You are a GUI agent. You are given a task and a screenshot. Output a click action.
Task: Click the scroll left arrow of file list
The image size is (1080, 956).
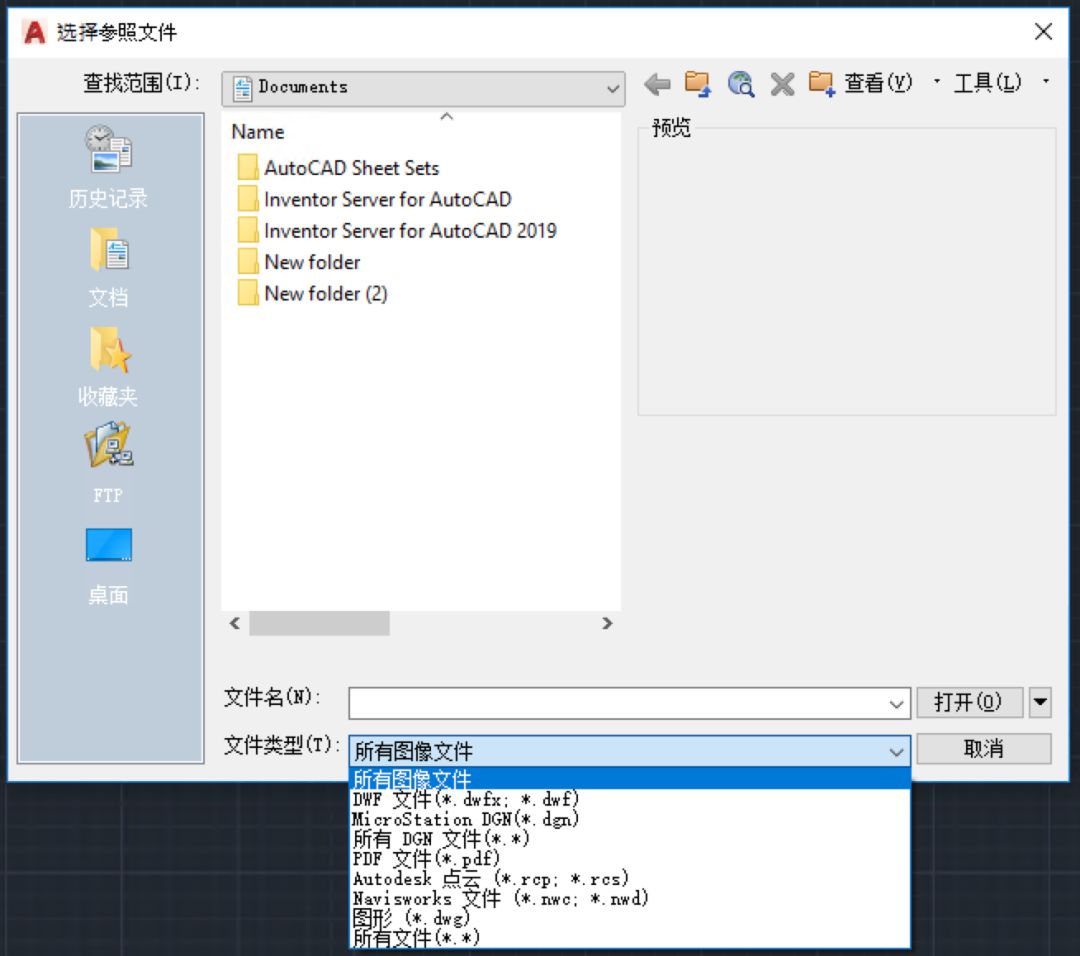235,623
